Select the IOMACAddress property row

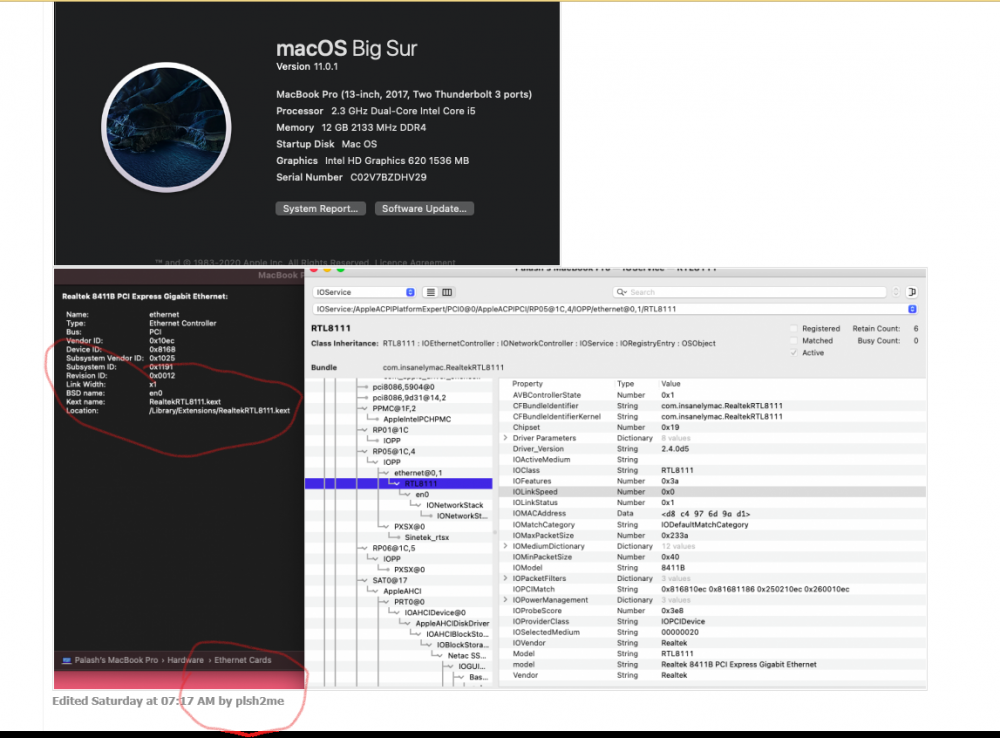click(x=712, y=513)
